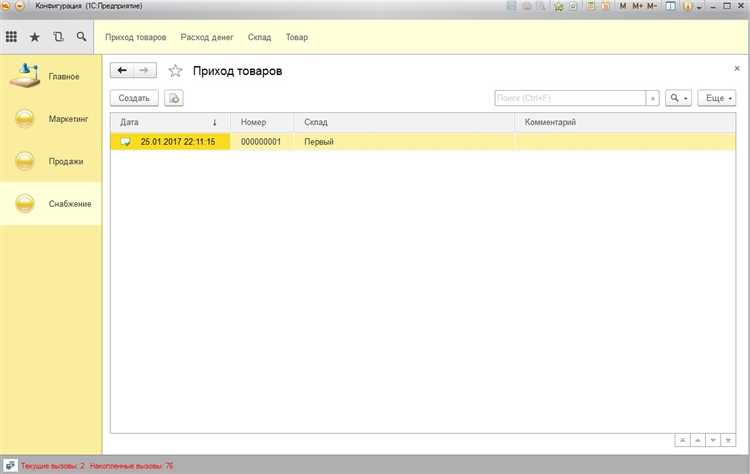Image resolution: width=750 pixels, height=474 pixels.
Task: Go back with the left arrow
Action: (122, 70)
